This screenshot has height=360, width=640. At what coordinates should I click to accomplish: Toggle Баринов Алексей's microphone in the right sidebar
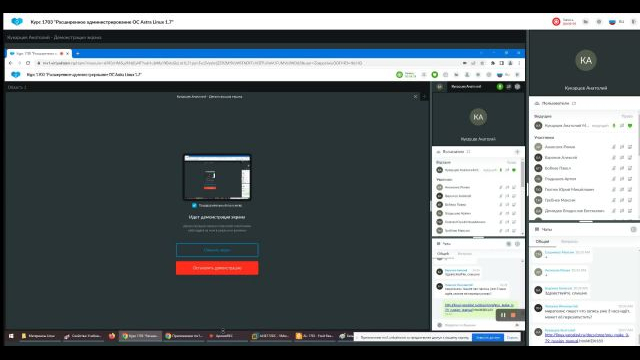tap(614, 157)
